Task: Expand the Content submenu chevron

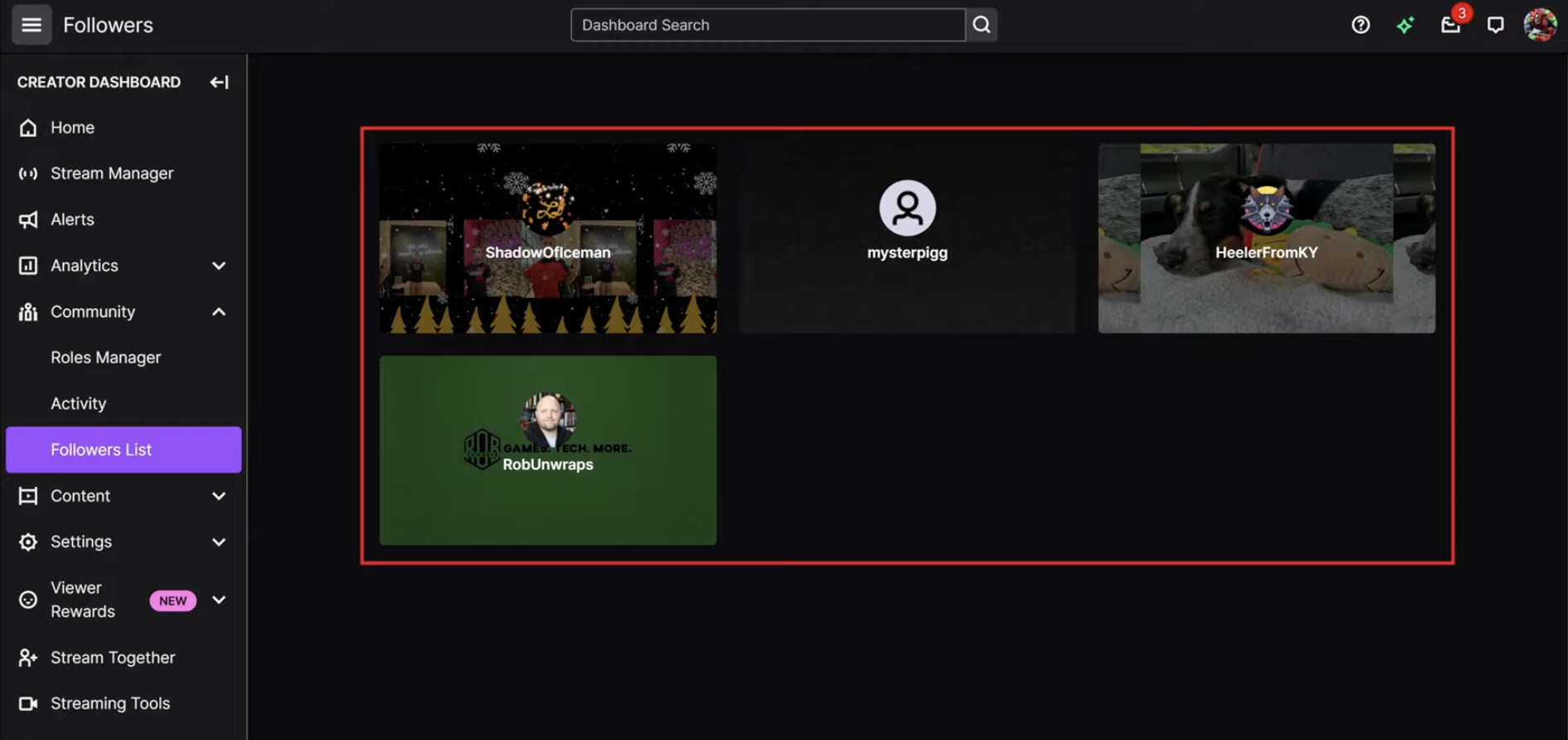Action: (219, 496)
